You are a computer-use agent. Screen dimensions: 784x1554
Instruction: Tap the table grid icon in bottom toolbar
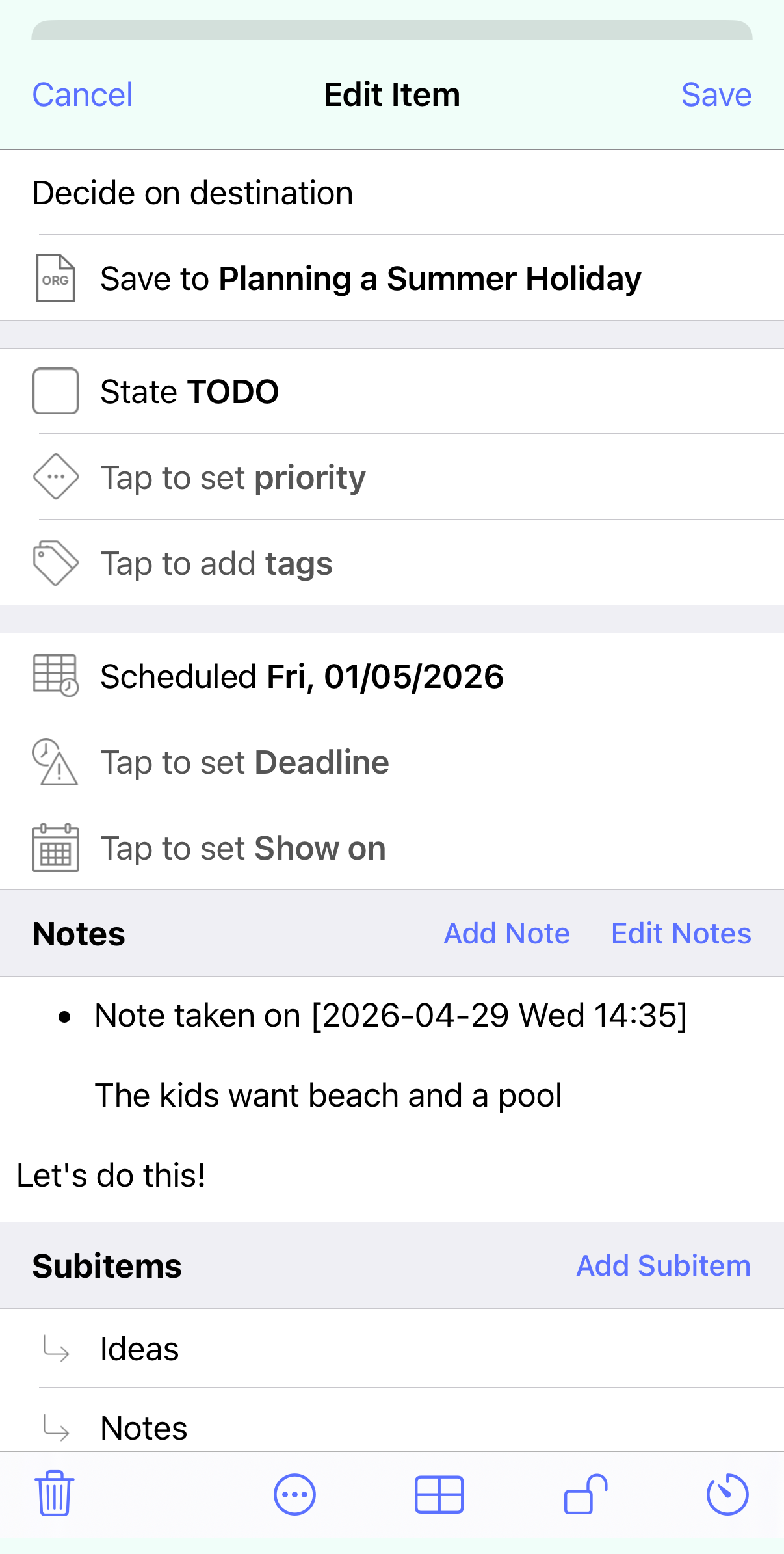pyautogui.click(x=439, y=1494)
